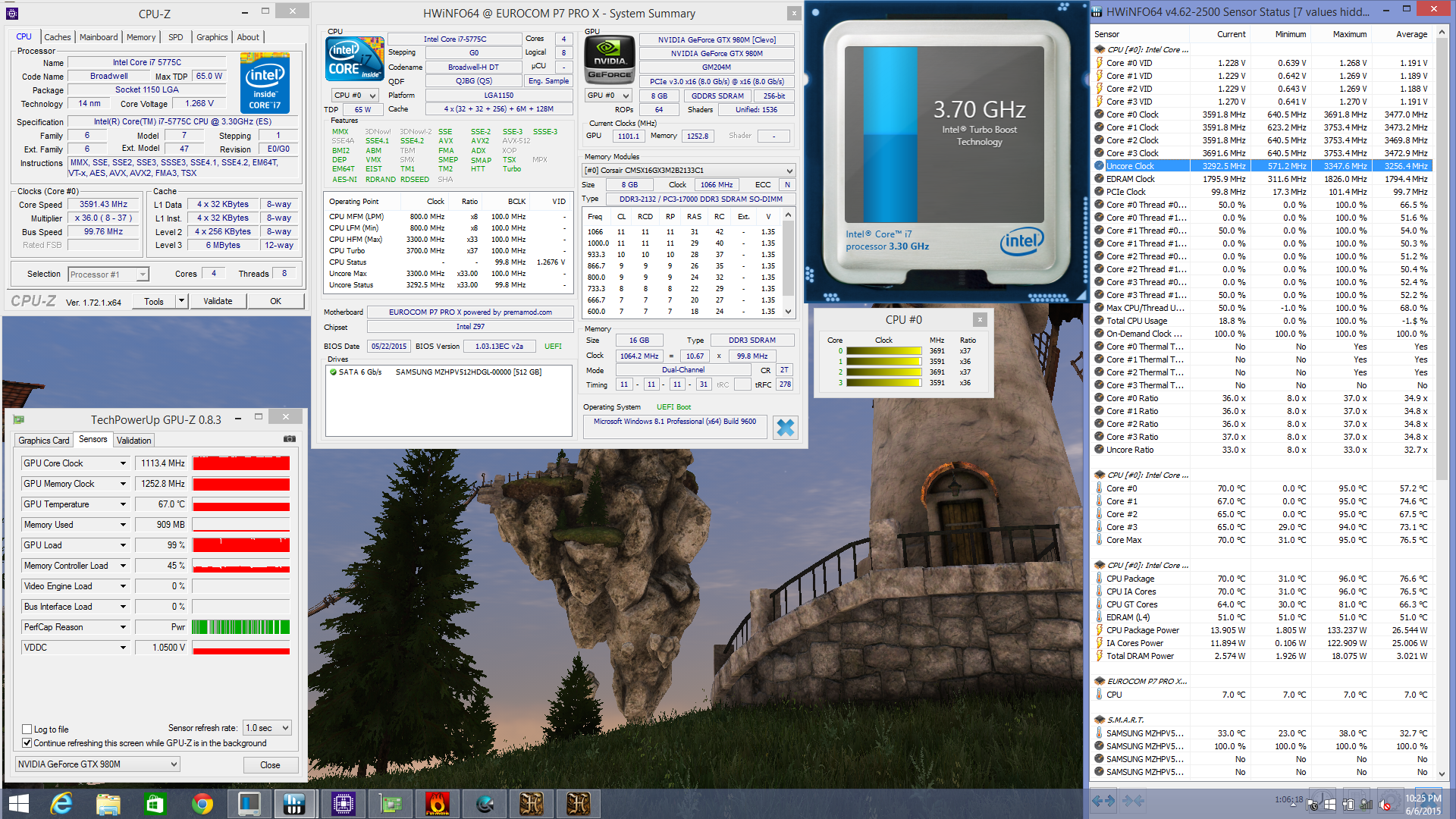This screenshot has width=1456, height=819.
Task: Switch to CPU-Z purple chip taskbar icon
Action: (343, 803)
